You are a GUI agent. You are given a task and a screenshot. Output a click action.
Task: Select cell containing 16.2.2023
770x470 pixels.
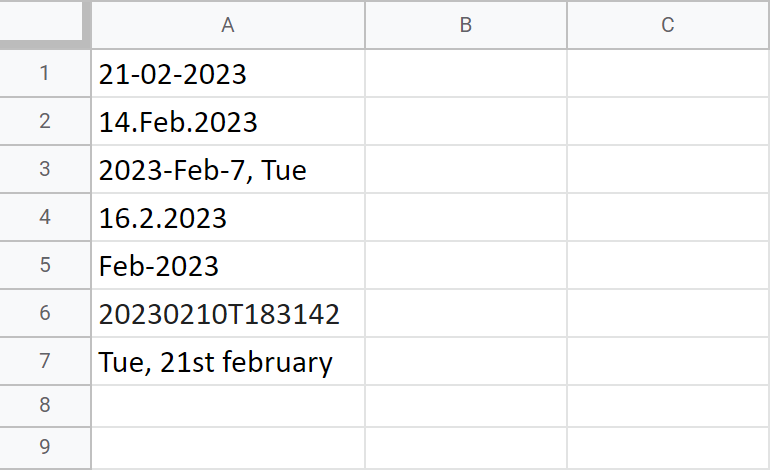tap(228, 217)
